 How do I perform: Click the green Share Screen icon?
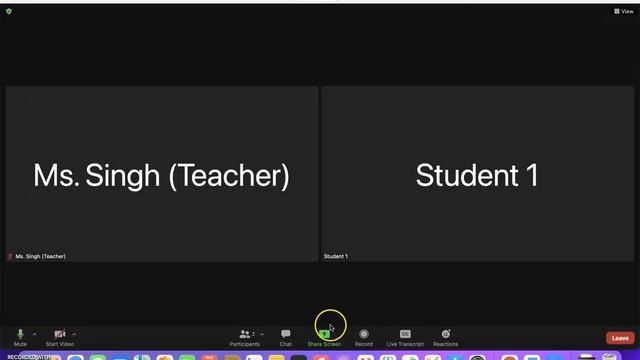pos(324,335)
